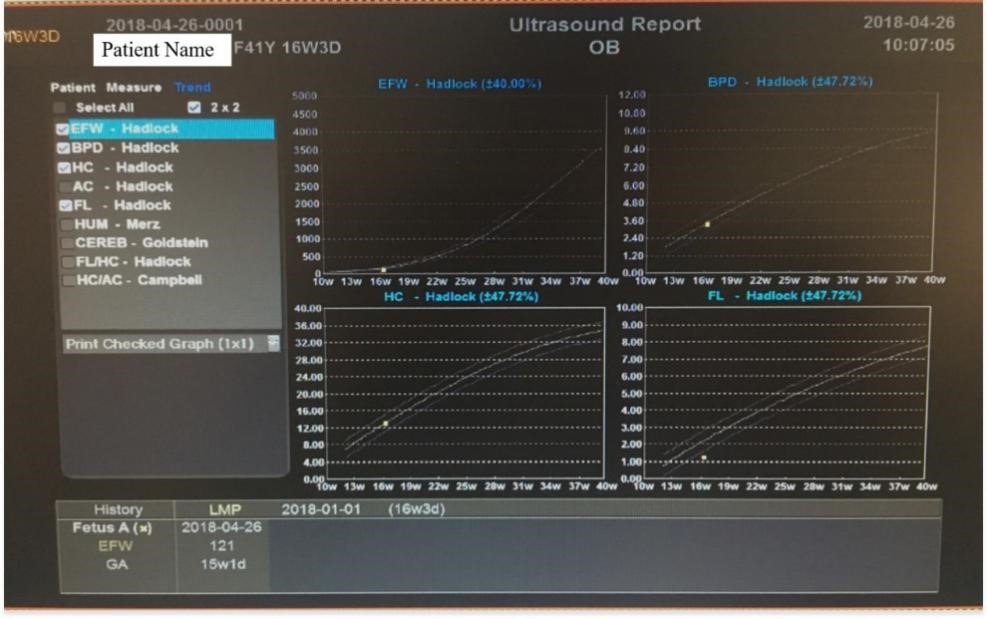Click the FL - Hadlock chart title
This screenshot has height=619, width=987.
785,296
